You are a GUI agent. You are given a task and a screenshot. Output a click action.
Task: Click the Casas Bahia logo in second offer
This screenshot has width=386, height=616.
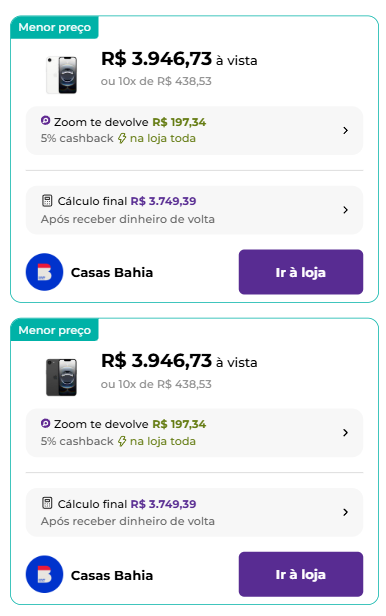coord(44,574)
